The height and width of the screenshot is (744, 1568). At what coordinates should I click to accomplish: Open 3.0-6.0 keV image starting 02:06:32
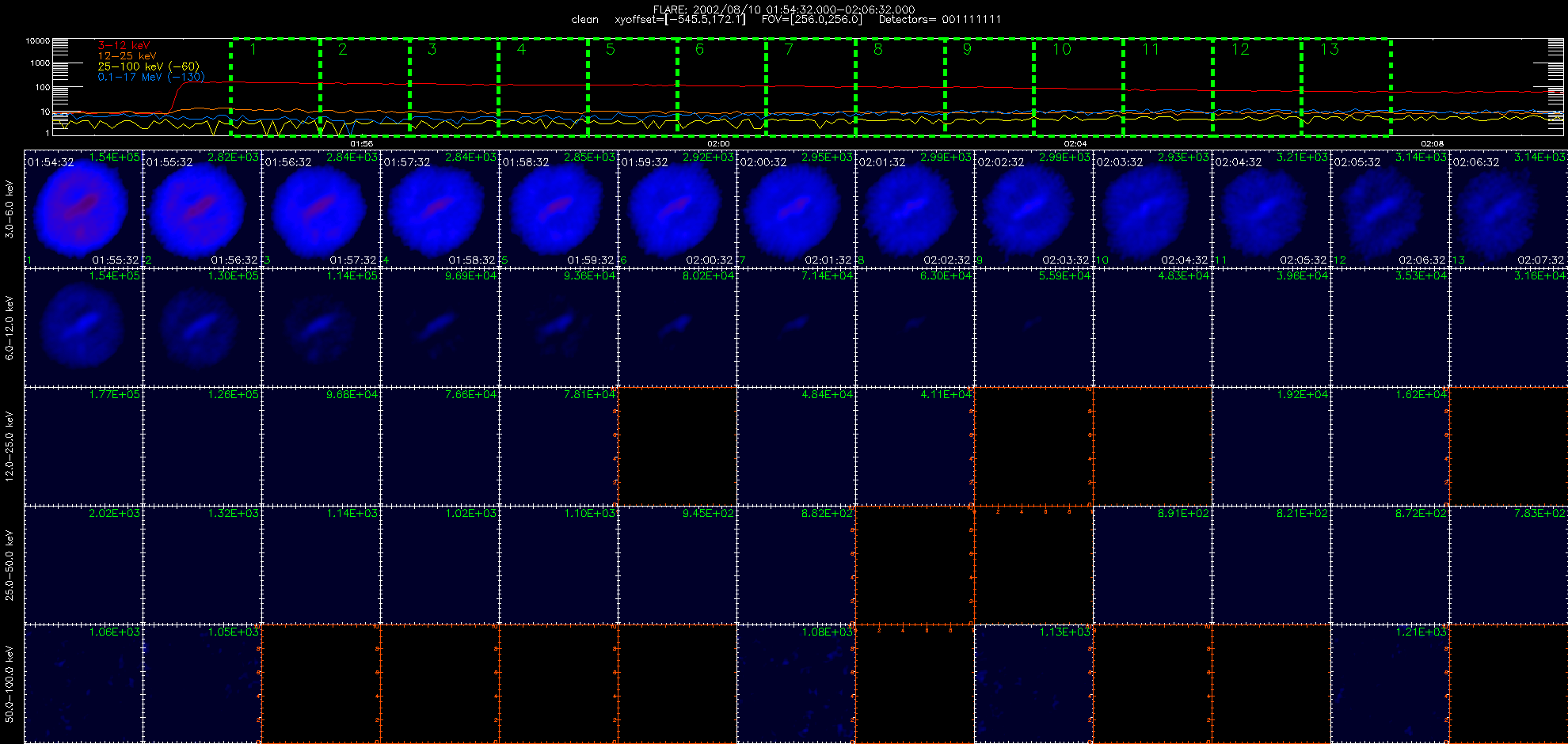tap(1509, 209)
